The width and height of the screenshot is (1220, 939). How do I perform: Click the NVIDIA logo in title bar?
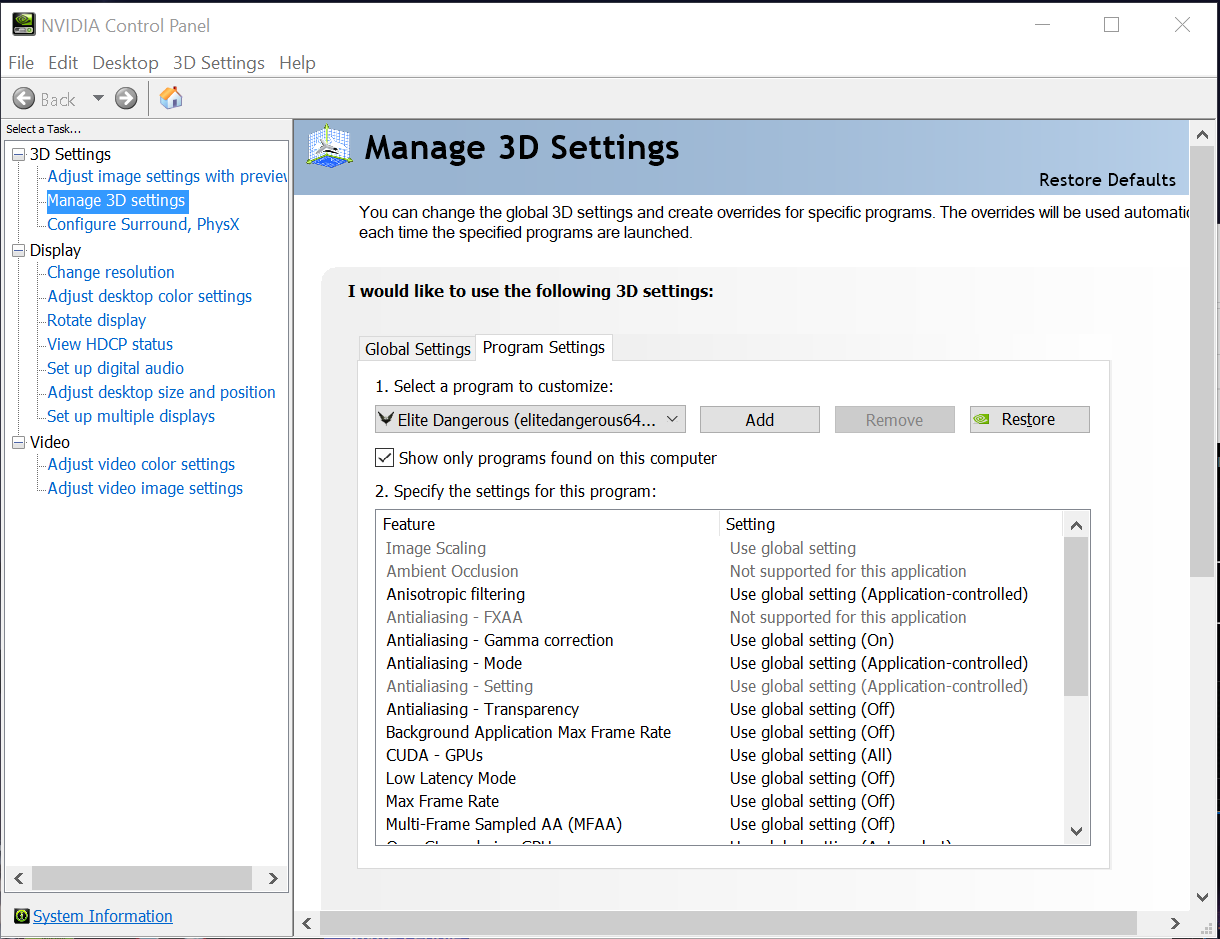pyautogui.click(x=22, y=25)
